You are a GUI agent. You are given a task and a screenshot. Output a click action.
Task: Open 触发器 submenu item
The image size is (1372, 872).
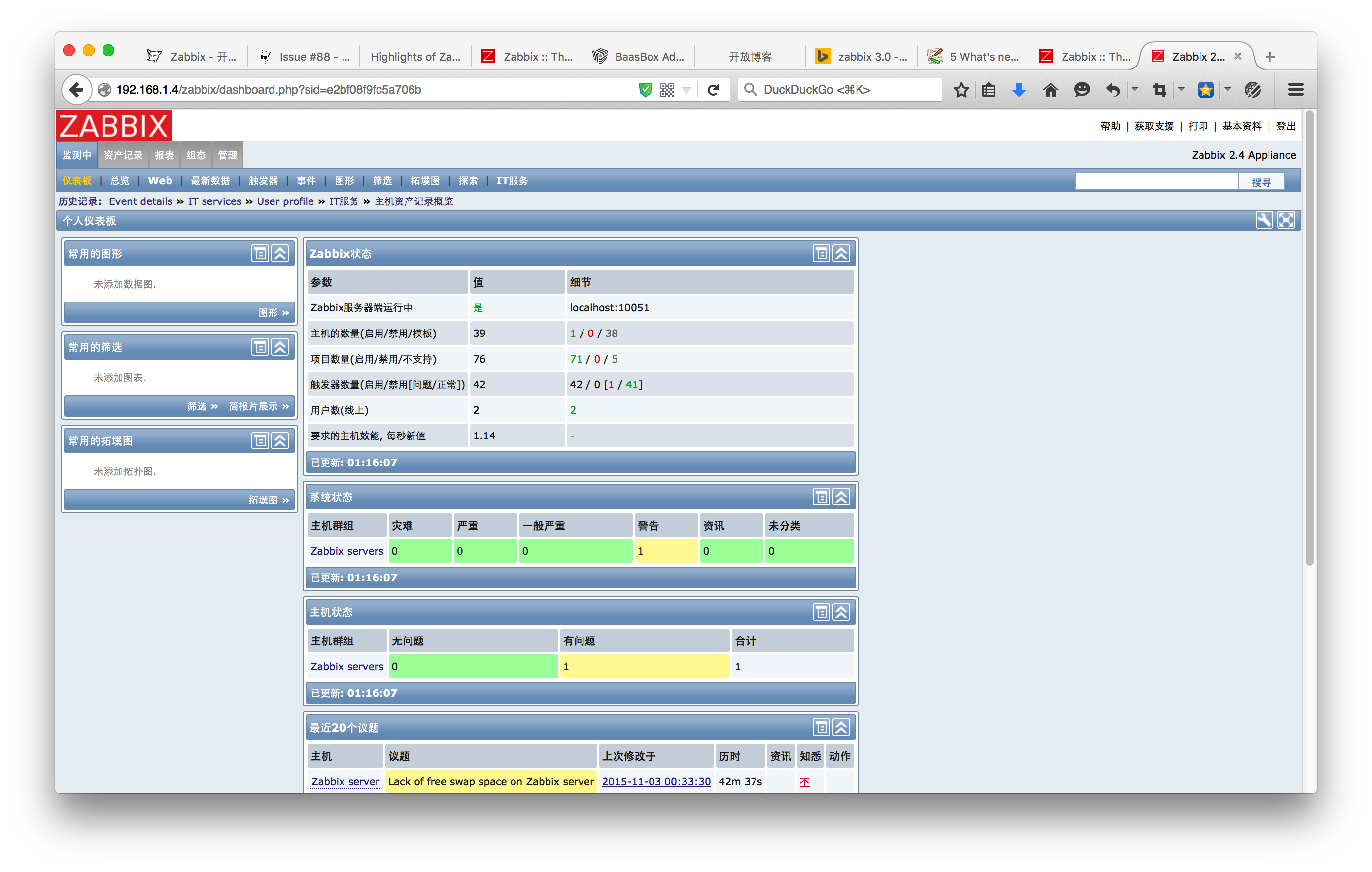point(263,180)
